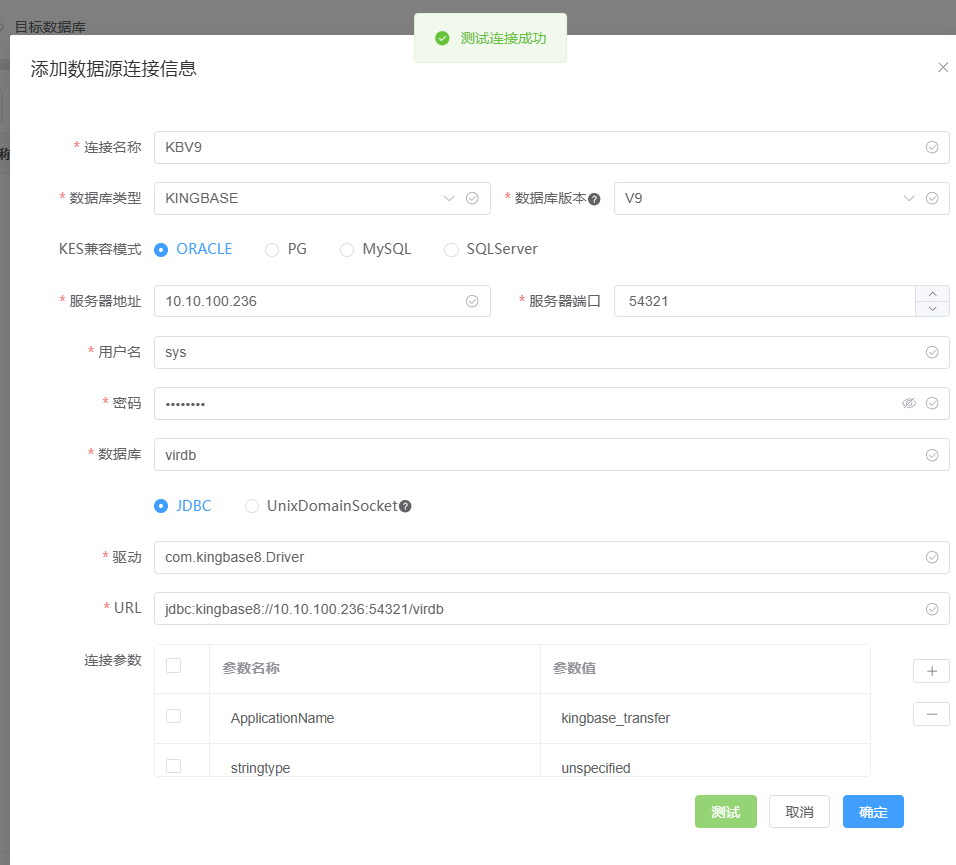Viewport: 956px width, 865px height.
Task: Click the kingbase_transfer value cell
Action: 705,718
